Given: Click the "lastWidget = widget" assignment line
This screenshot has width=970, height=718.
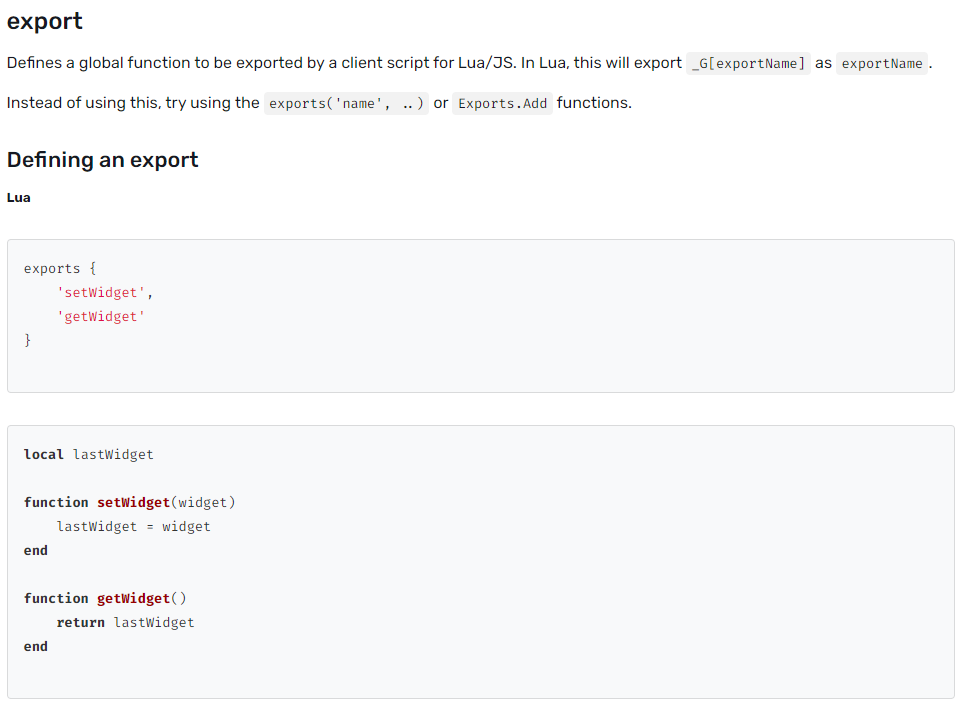Looking at the screenshot, I should pyautogui.click(x=133, y=526).
